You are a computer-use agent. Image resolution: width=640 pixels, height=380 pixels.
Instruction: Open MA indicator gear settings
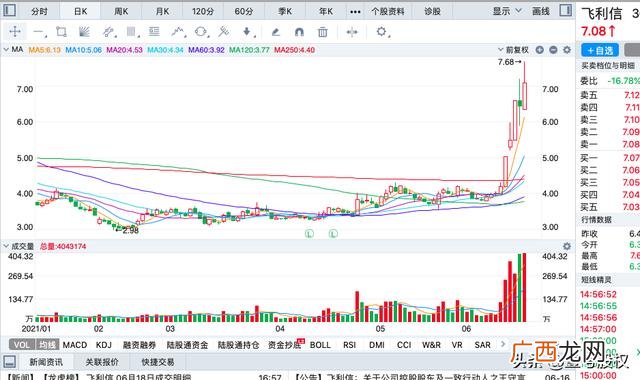tap(567, 50)
